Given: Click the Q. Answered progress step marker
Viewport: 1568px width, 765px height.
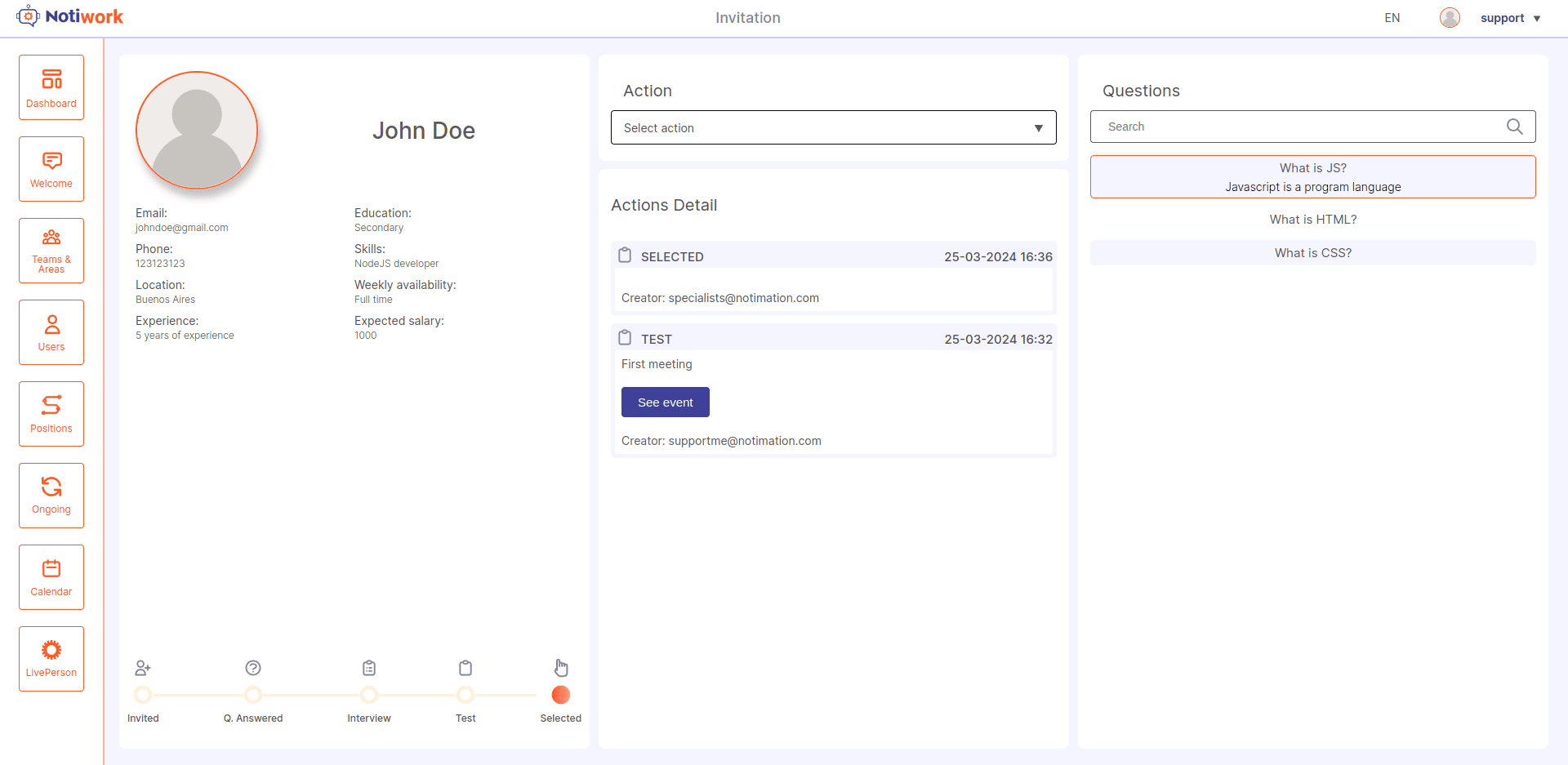Looking at the screenshot, I should (x=253, y=695).
